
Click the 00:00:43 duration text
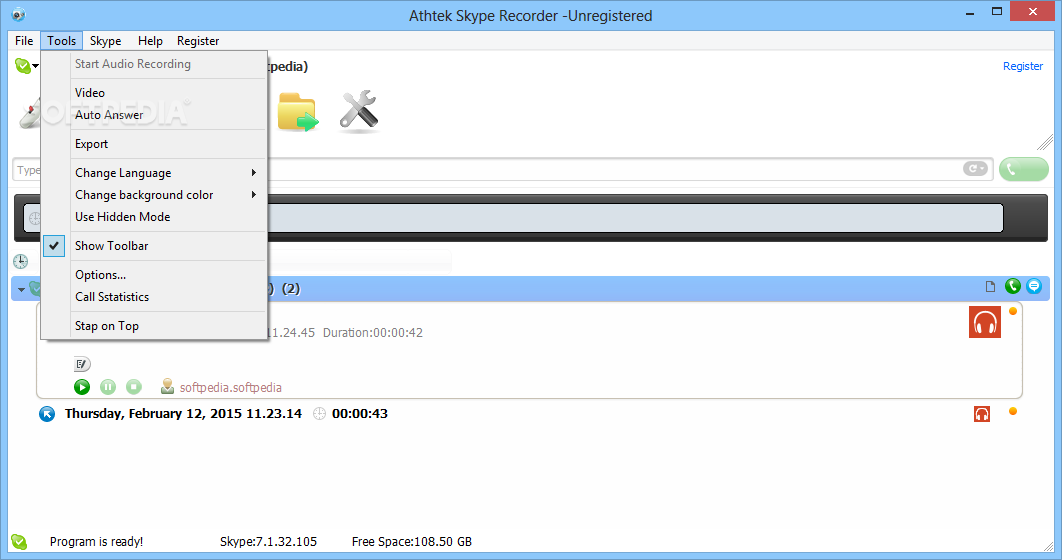360,414
